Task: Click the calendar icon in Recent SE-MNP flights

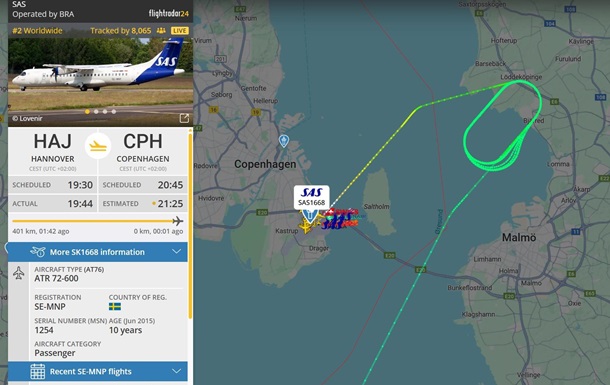Action: click(x=38, y=371)
